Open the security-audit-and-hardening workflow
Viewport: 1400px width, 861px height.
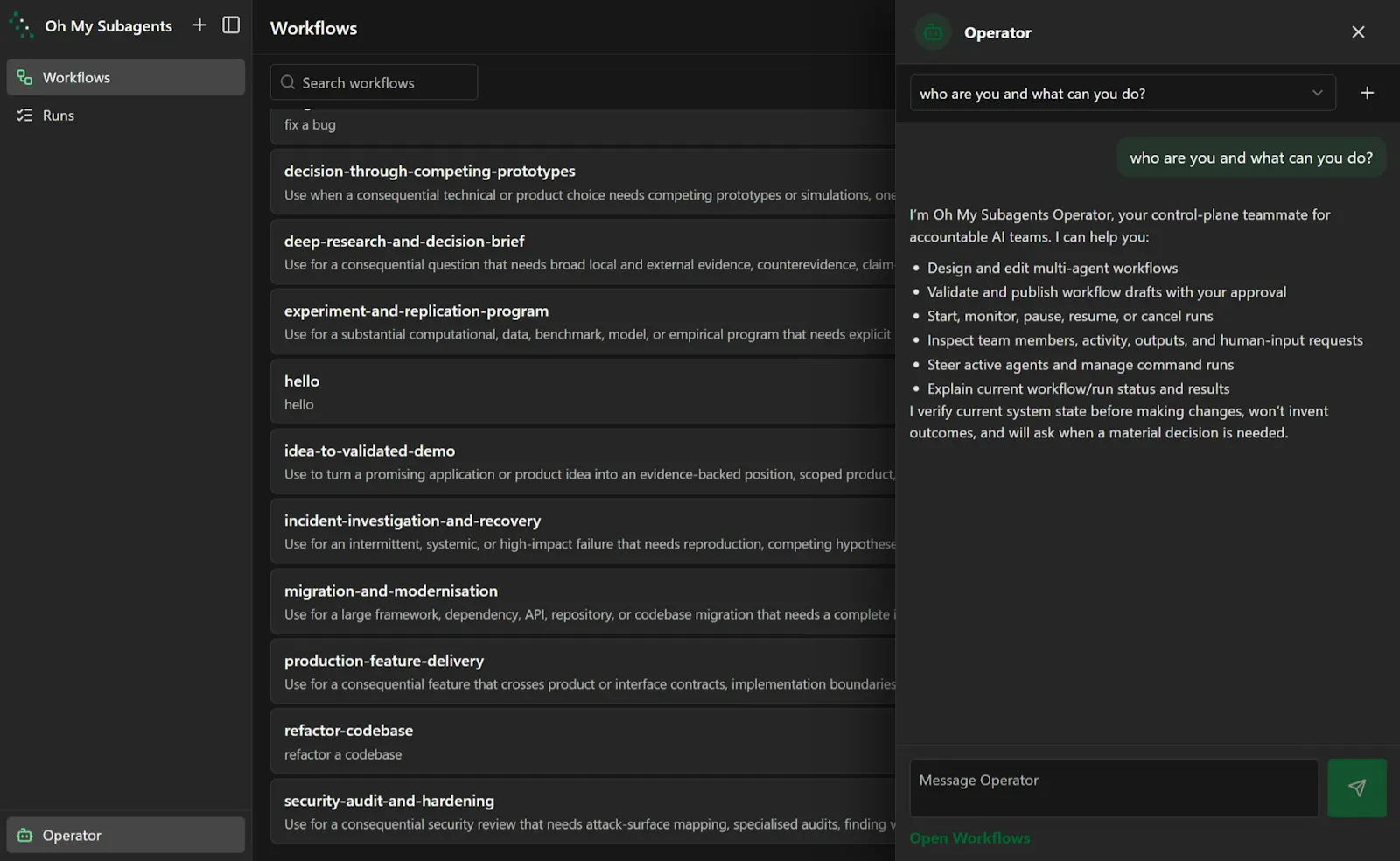(583, 811)
